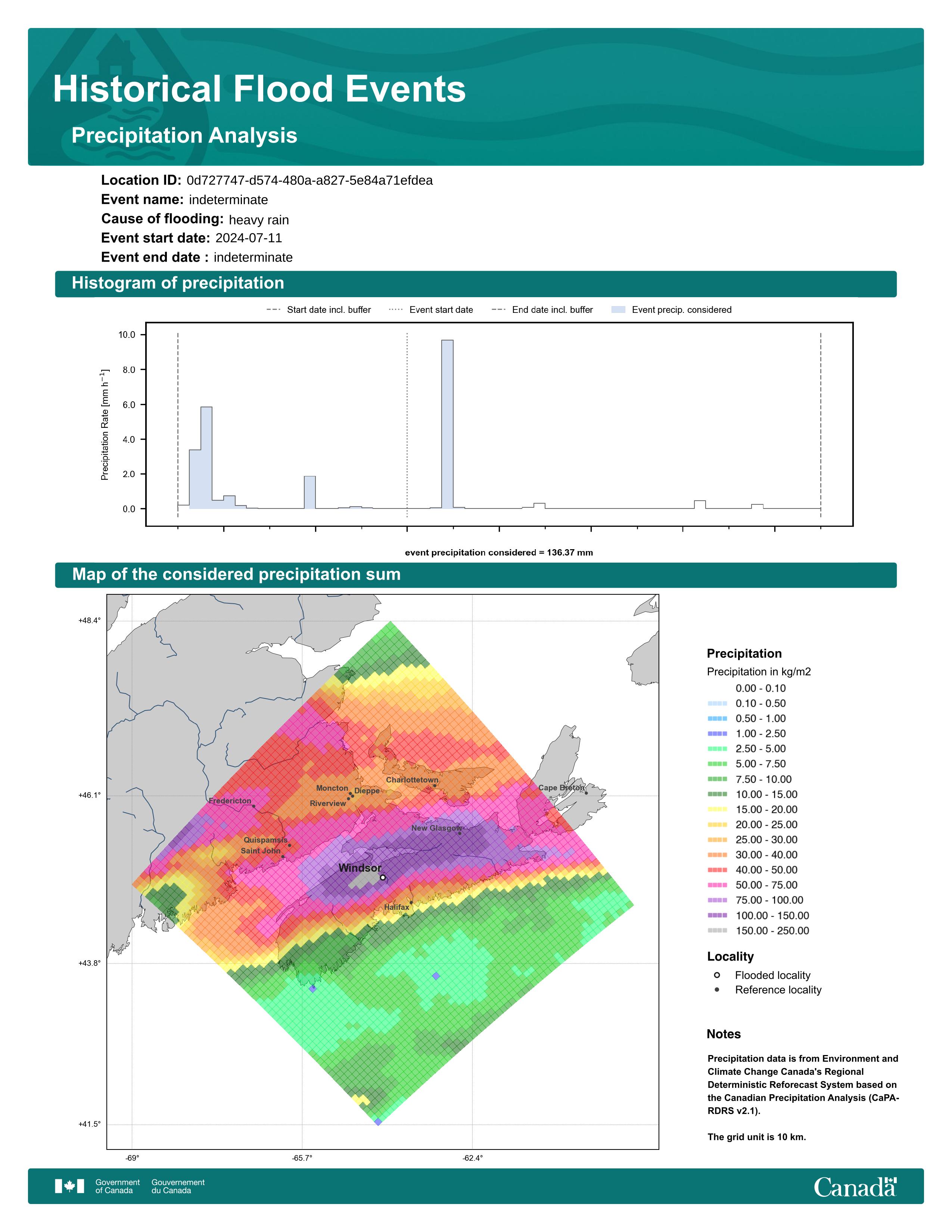This screenshot has height=1232, width=952.
Task: Click 'The grid unit is 10 km.' note
Action: coord(757,1137)
